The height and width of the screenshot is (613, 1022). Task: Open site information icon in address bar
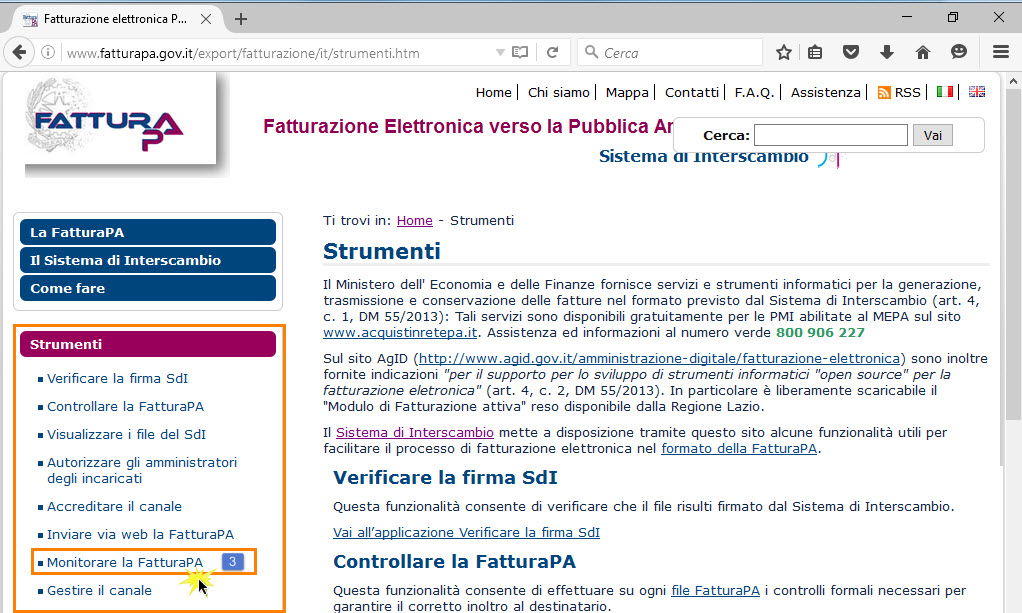pyautogui.click(x=48, y=52)
